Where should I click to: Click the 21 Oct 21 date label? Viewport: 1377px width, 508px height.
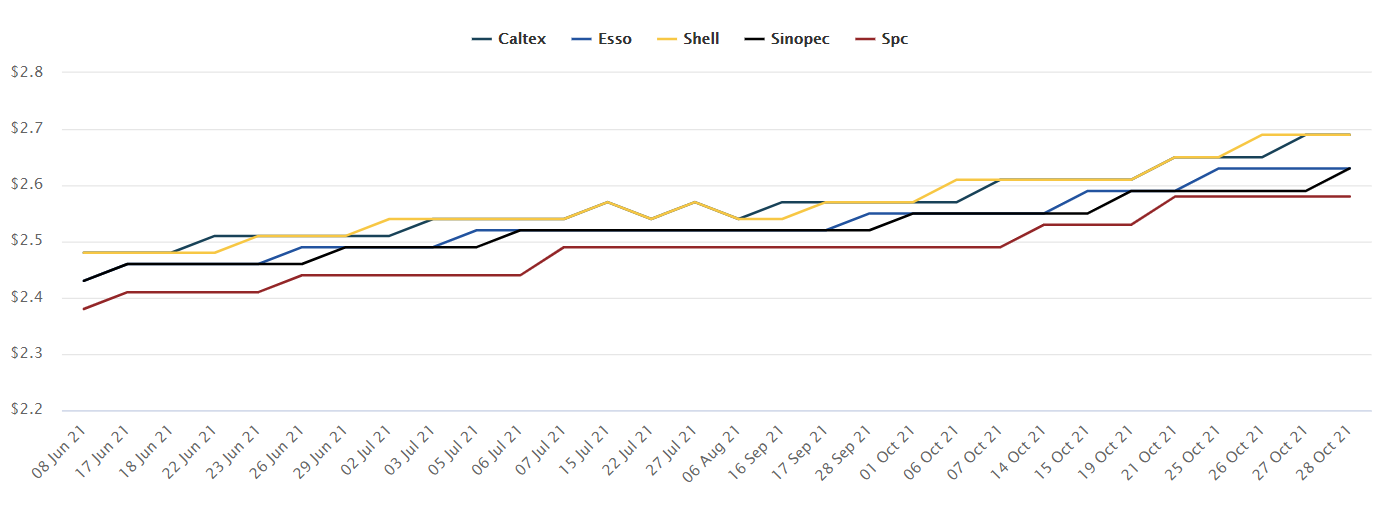point(1154,450)
